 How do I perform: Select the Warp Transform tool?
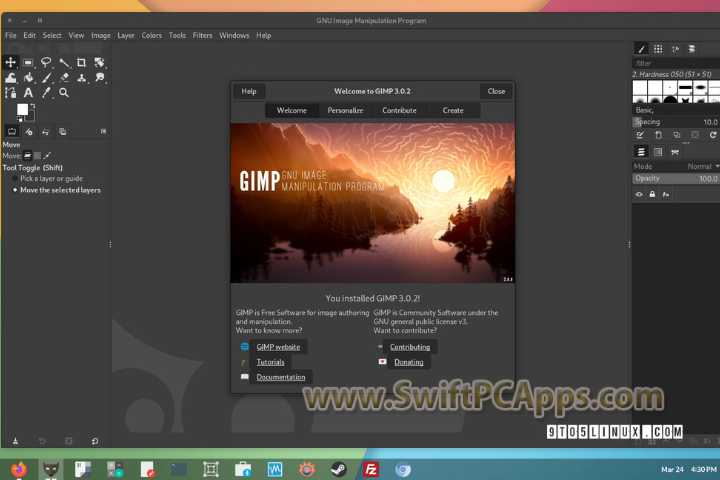click(11, 78)
